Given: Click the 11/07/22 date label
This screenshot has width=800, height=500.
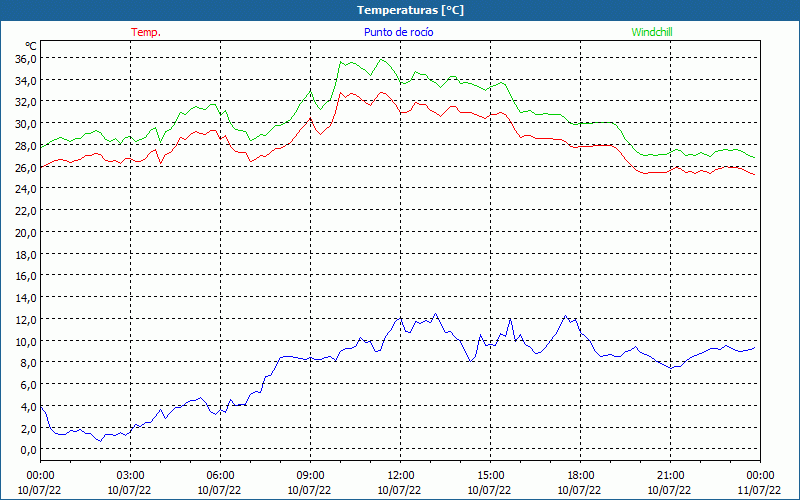Looking at the screenshot, I should coord(759,490).
